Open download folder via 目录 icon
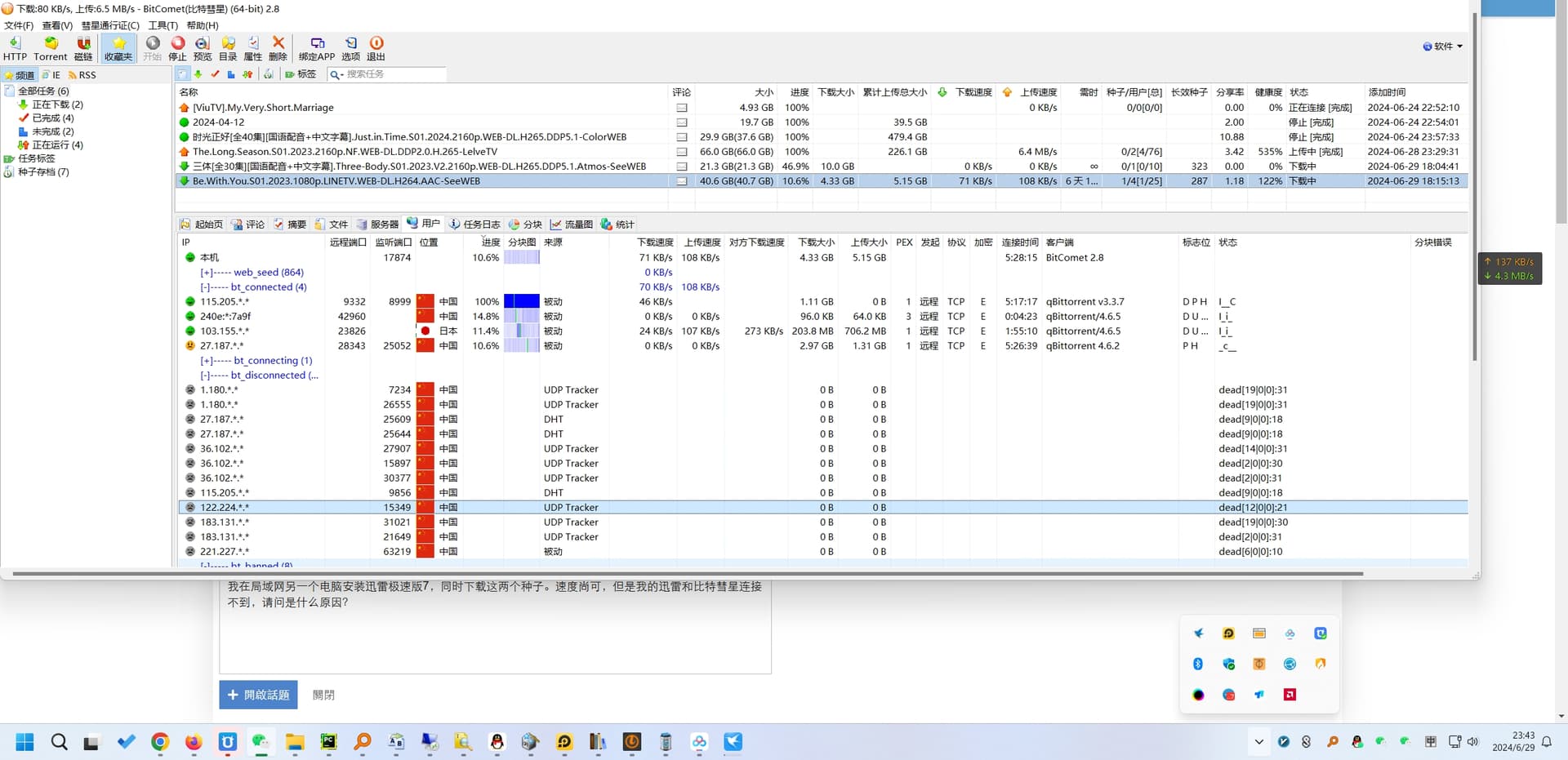Image resolution: width=1568 pixels, height=760 pixels. (x=228, y=48)
